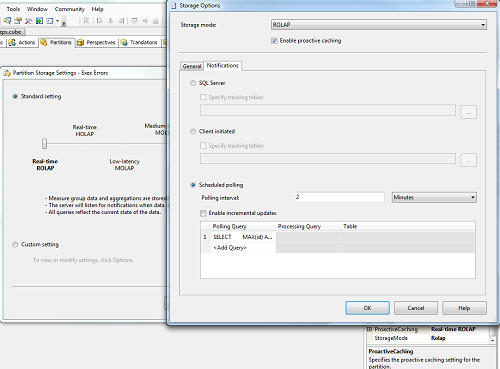Open the Actions cube designer tab

point(22,43)
